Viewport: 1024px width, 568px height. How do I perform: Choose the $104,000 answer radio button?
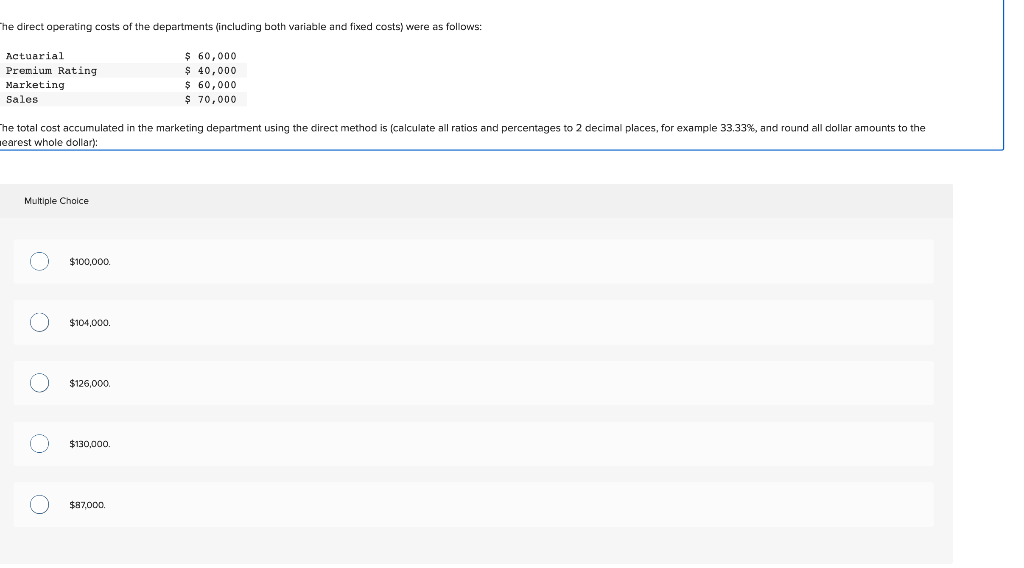tap(39, 323)
